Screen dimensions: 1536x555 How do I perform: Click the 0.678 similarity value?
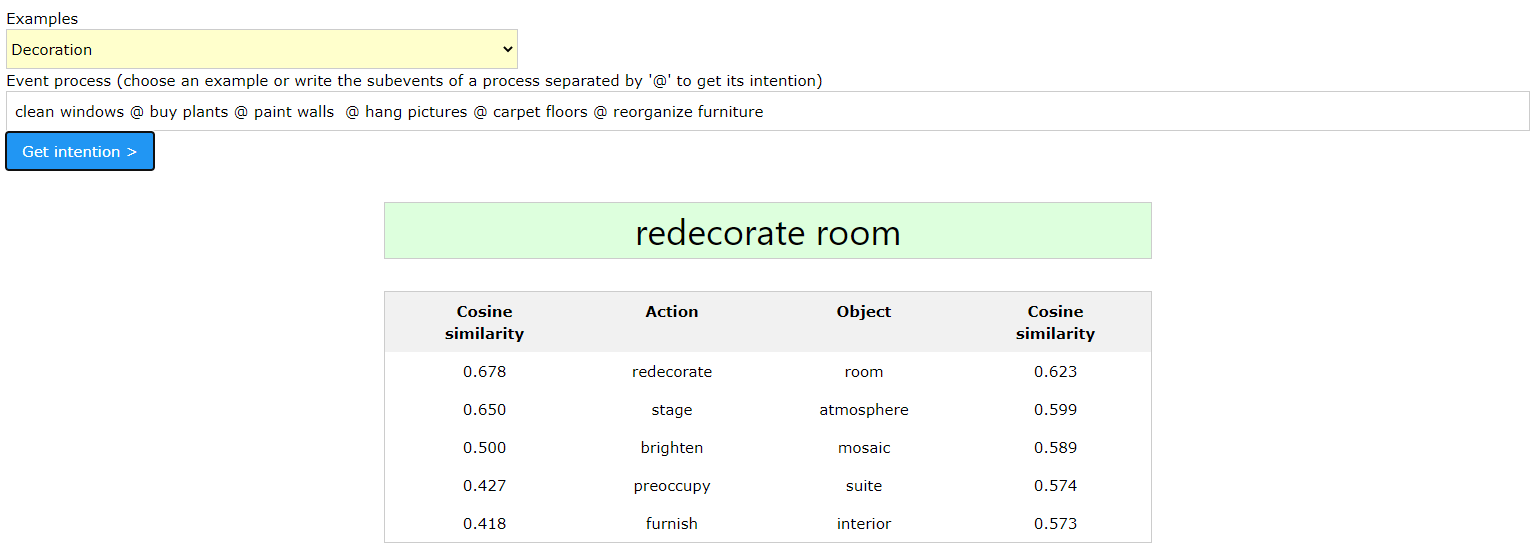point(484,372)
